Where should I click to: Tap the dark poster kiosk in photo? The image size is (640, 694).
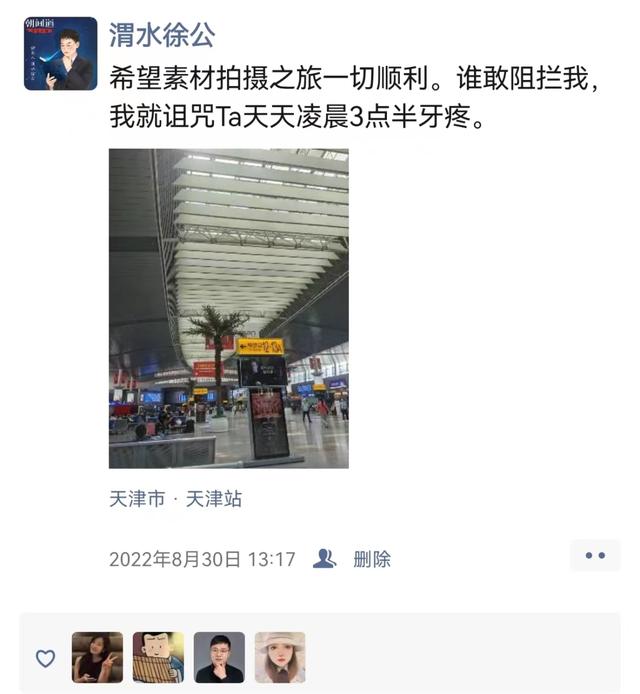pyautogui.click(x=269, y=424)
